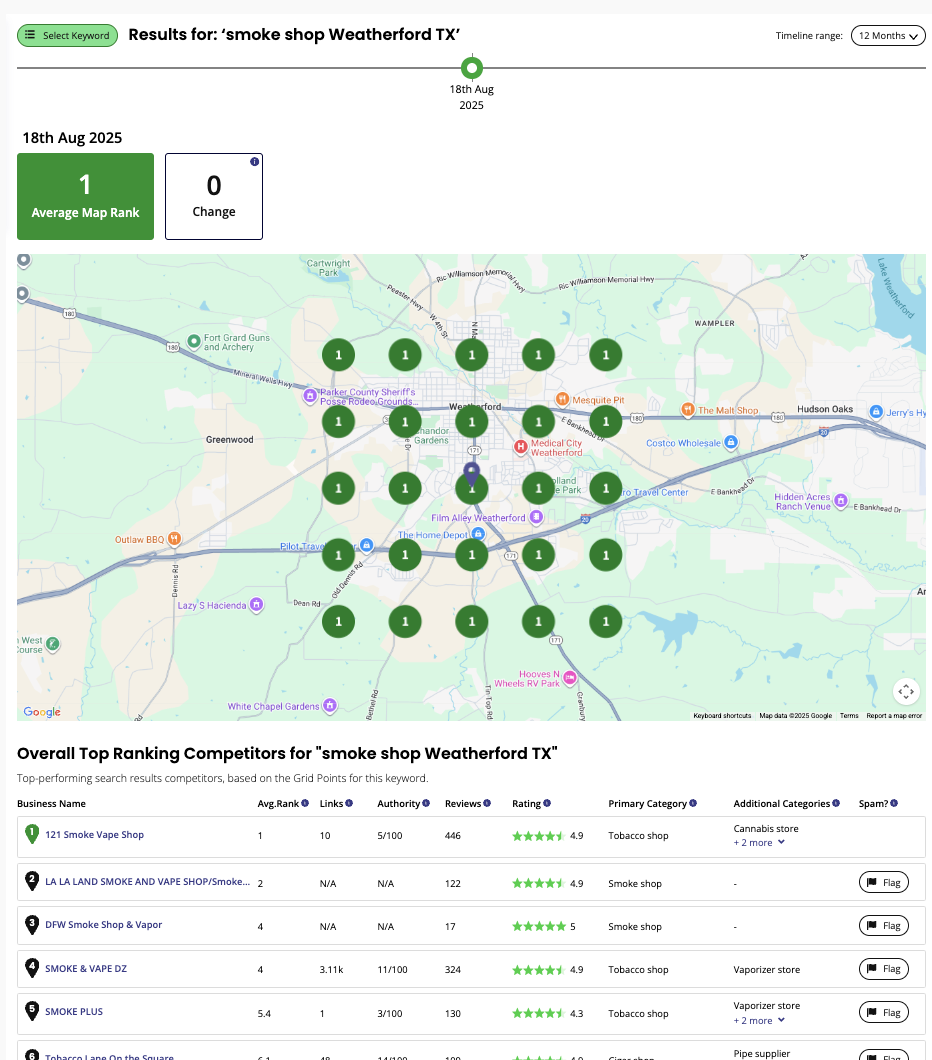Open the 121 Smoke Vape Shop link

click(x=95, y=834)
